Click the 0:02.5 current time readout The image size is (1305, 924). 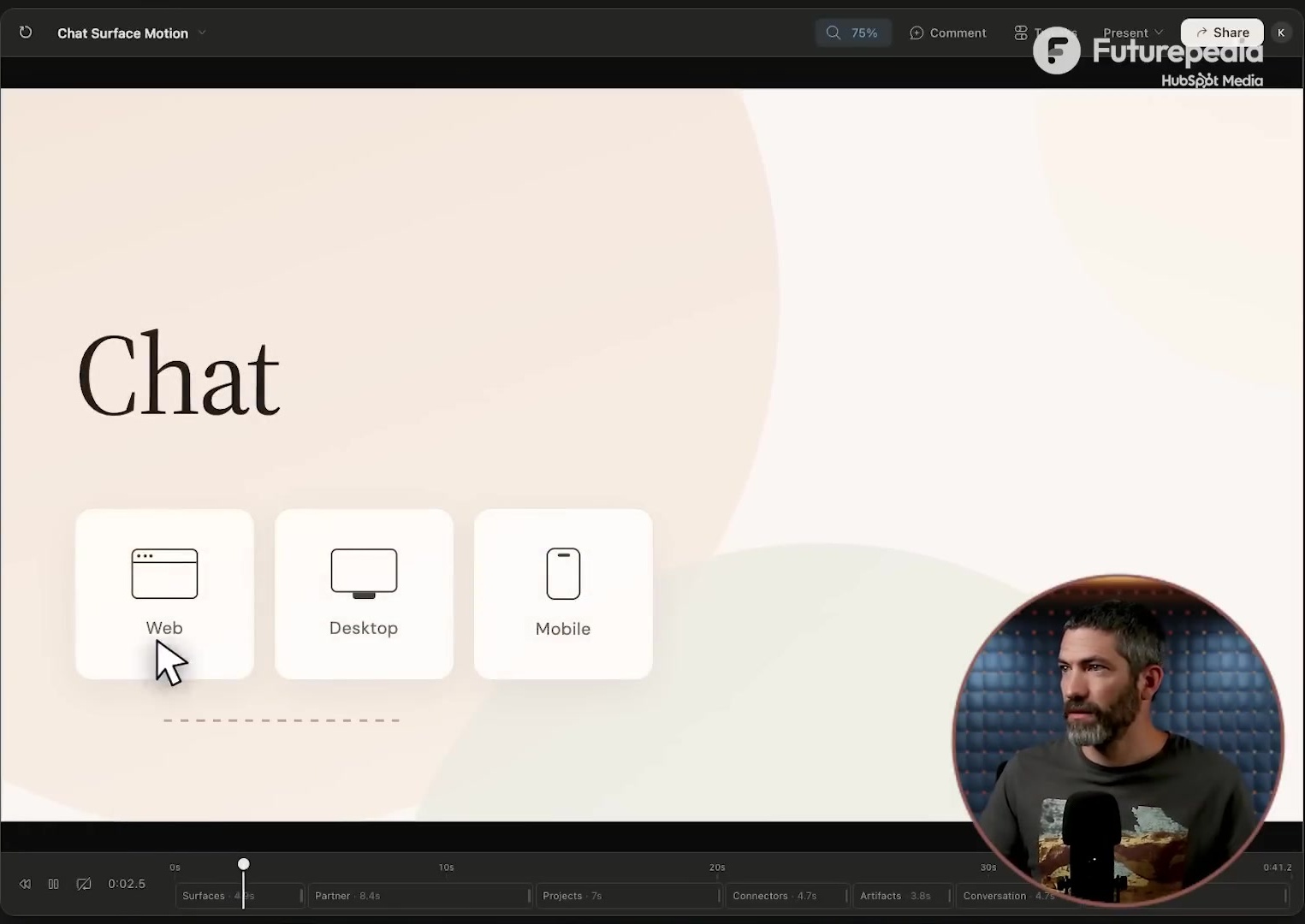coord(127,884)
